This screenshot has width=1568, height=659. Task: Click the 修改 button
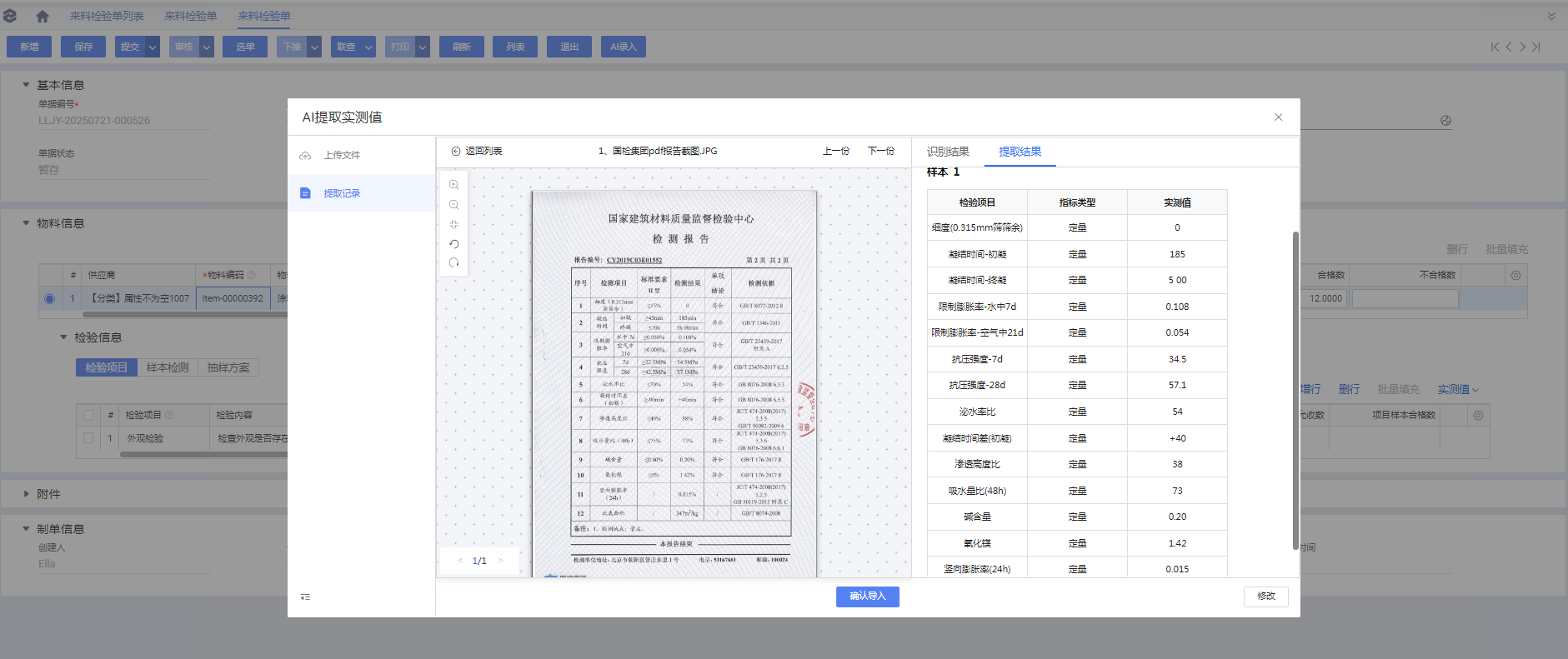[1266, 597]
